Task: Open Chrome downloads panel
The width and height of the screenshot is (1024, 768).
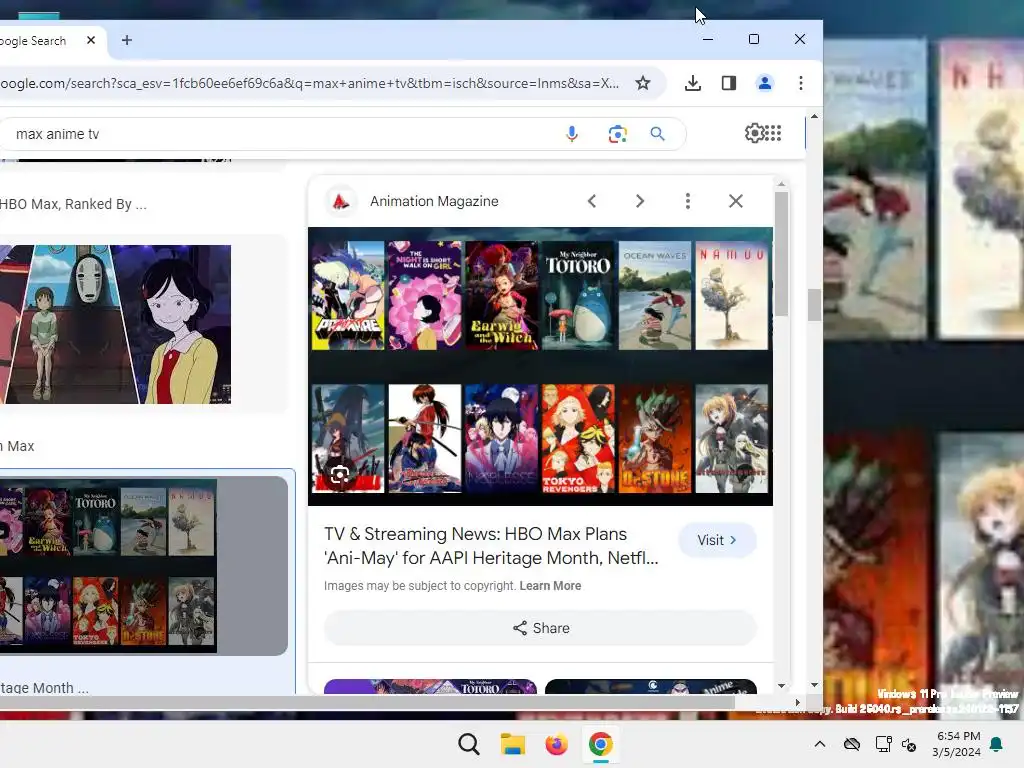Action: point(693,83)
